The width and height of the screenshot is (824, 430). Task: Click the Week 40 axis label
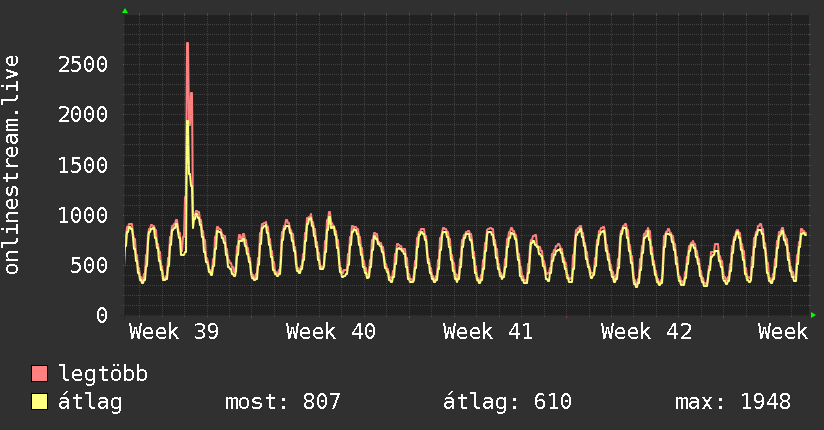pos(331,332)
